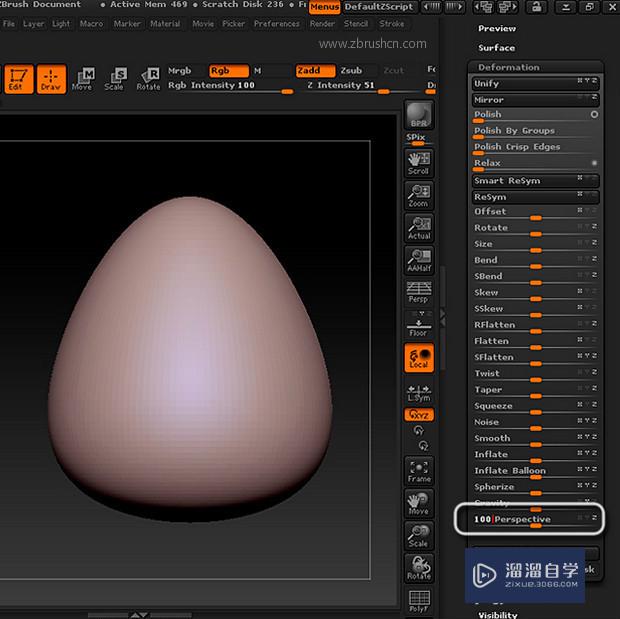This screenshot has height=619, width=620.
Task: Toggle Zadd sculpt mode
Action: pyautogui.click(x=315, y=71)
